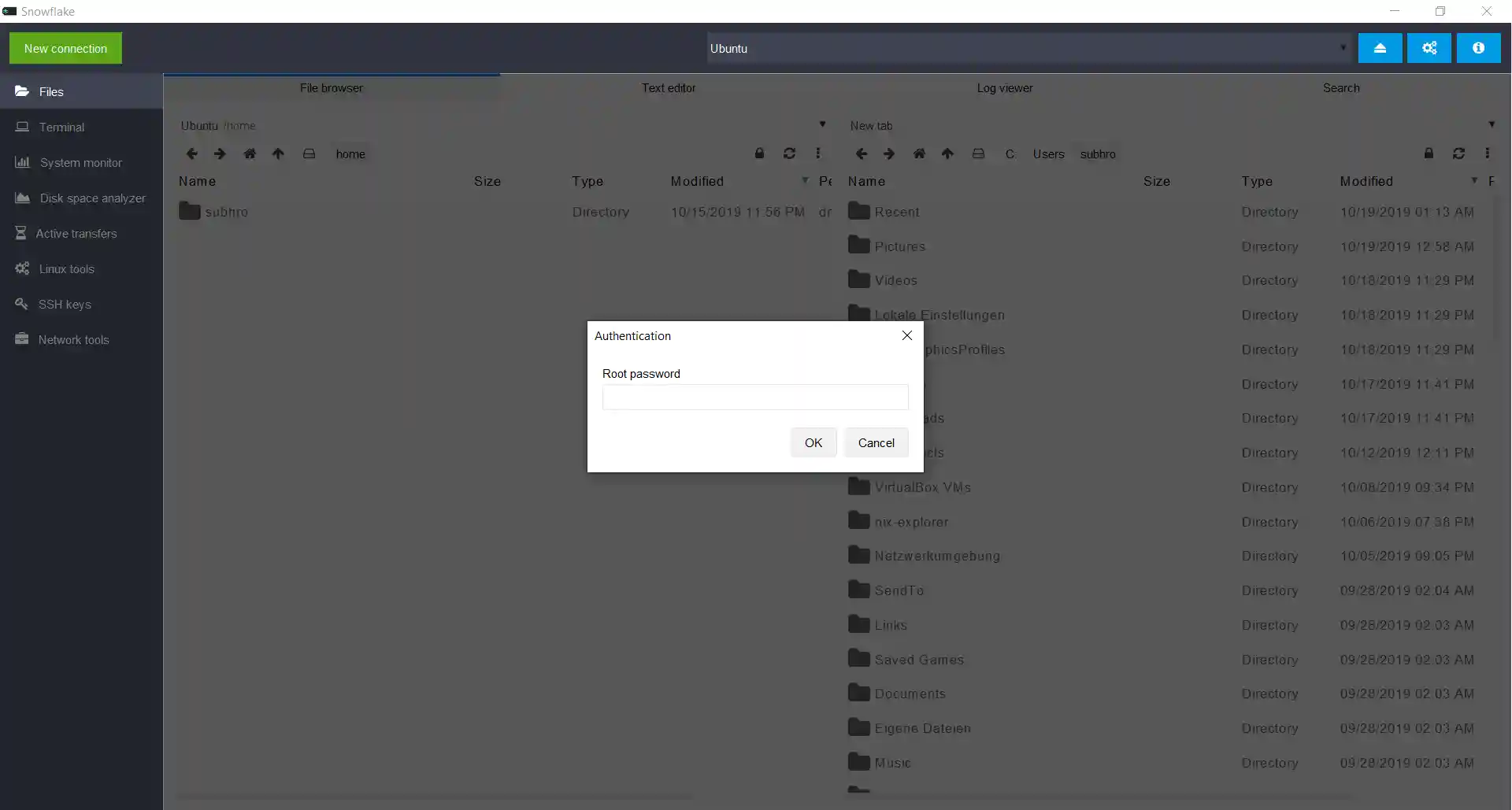
Task: Open settings via the gears icon
Action: click(x=1429, y=48)
